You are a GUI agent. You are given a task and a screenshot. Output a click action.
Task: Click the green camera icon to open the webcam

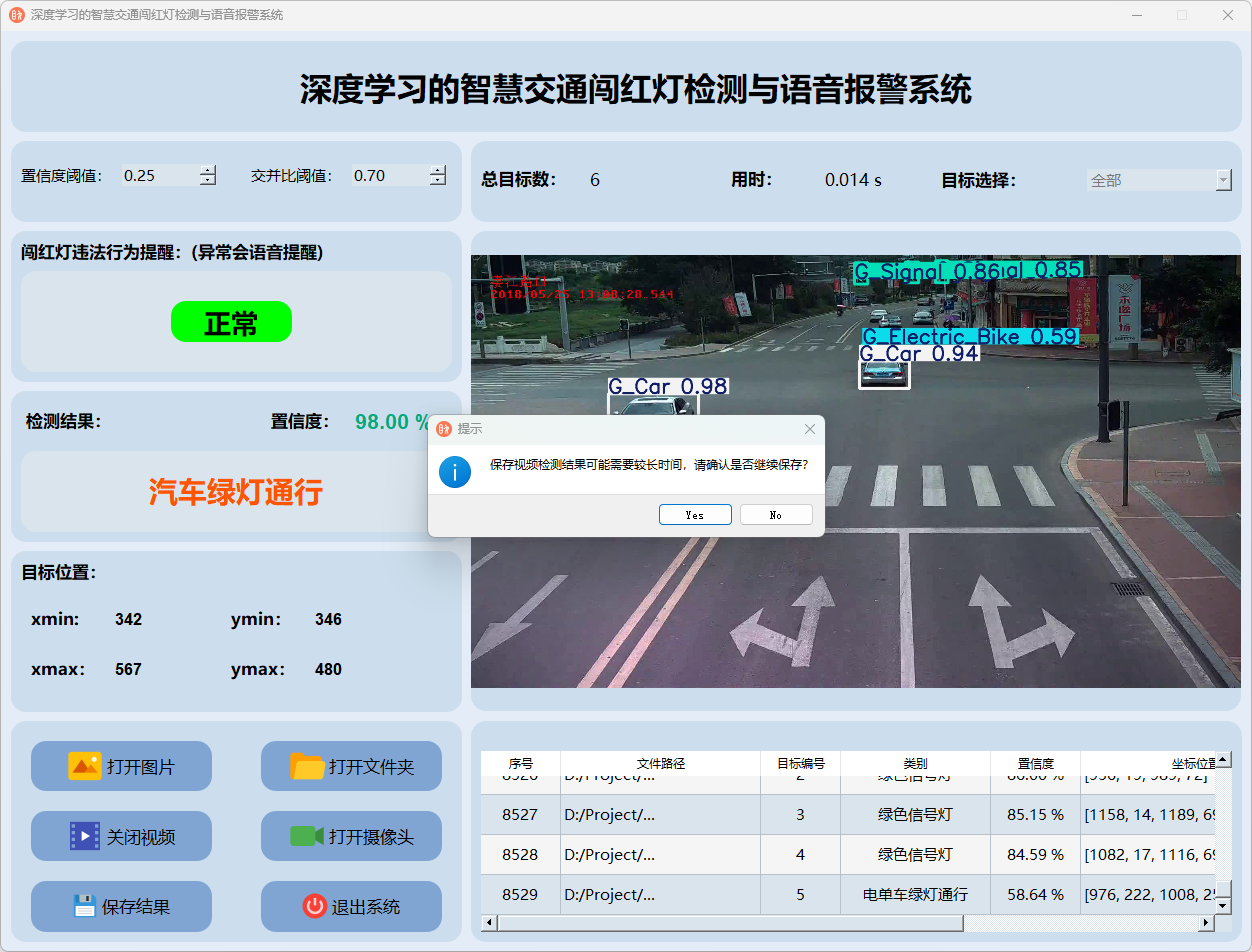pos(307,836)
